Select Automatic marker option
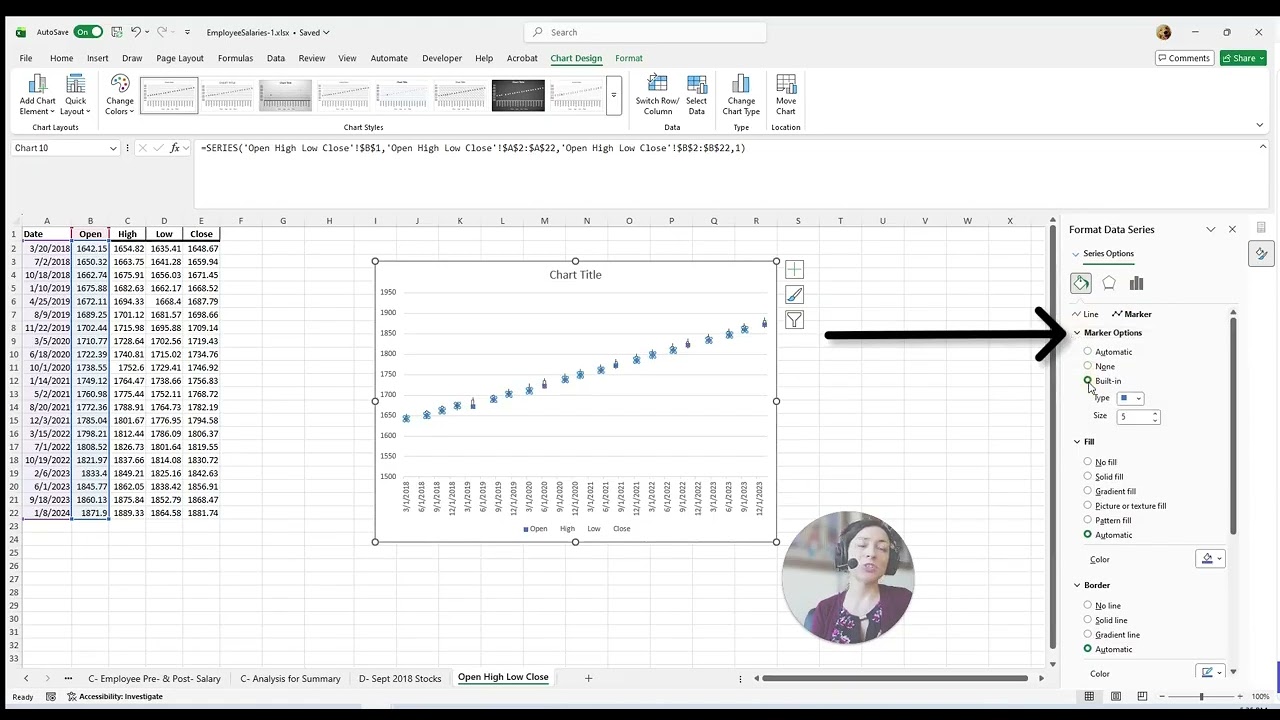The height and width of the screenshot is (720, 1280). (x=1088, y=352)
